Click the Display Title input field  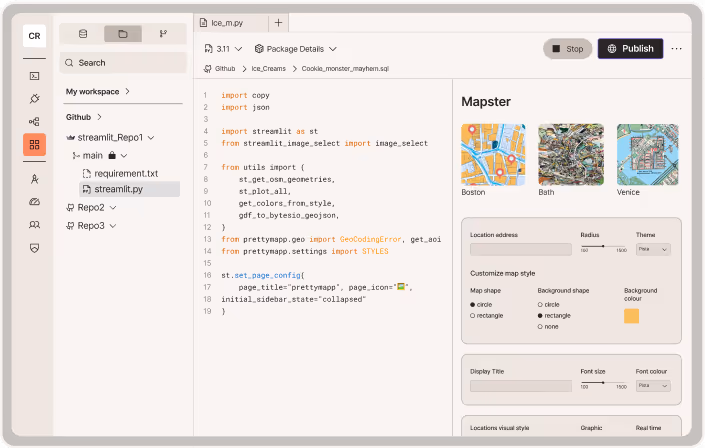[x=521, y=386]
